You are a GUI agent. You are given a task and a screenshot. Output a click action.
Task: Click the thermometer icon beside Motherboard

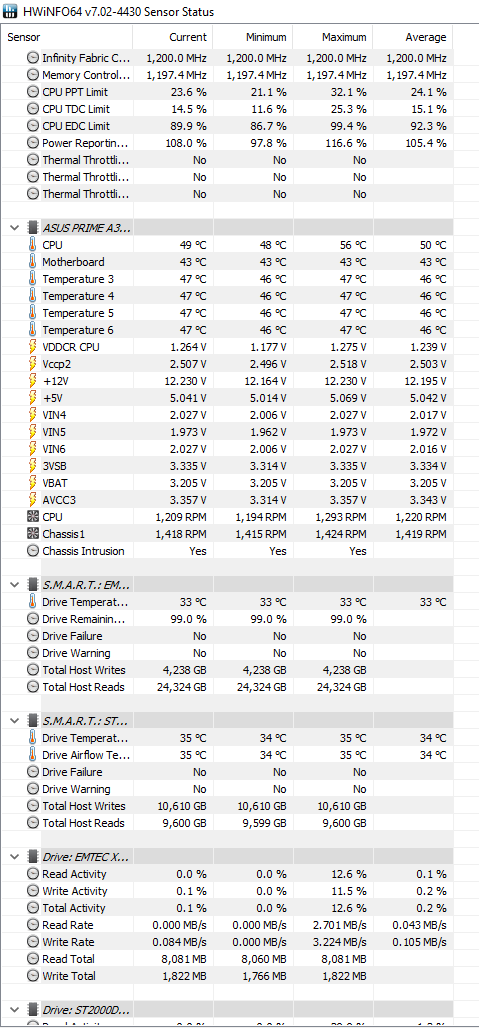coord(33,262)
